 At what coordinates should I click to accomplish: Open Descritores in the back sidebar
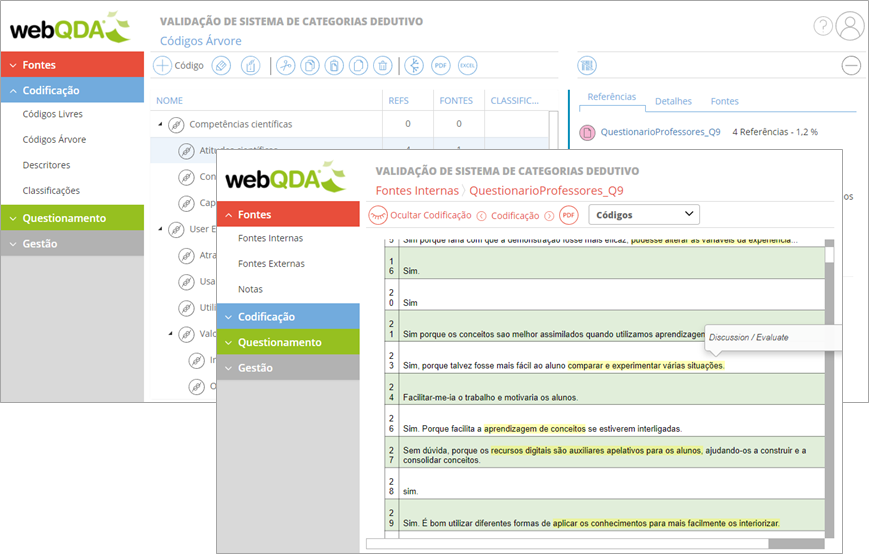pos(47,165)
